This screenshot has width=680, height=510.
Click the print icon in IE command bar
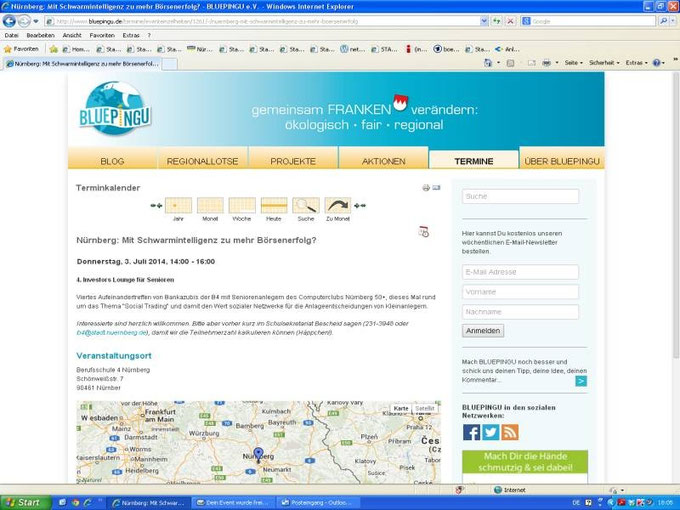pos(546,63)
